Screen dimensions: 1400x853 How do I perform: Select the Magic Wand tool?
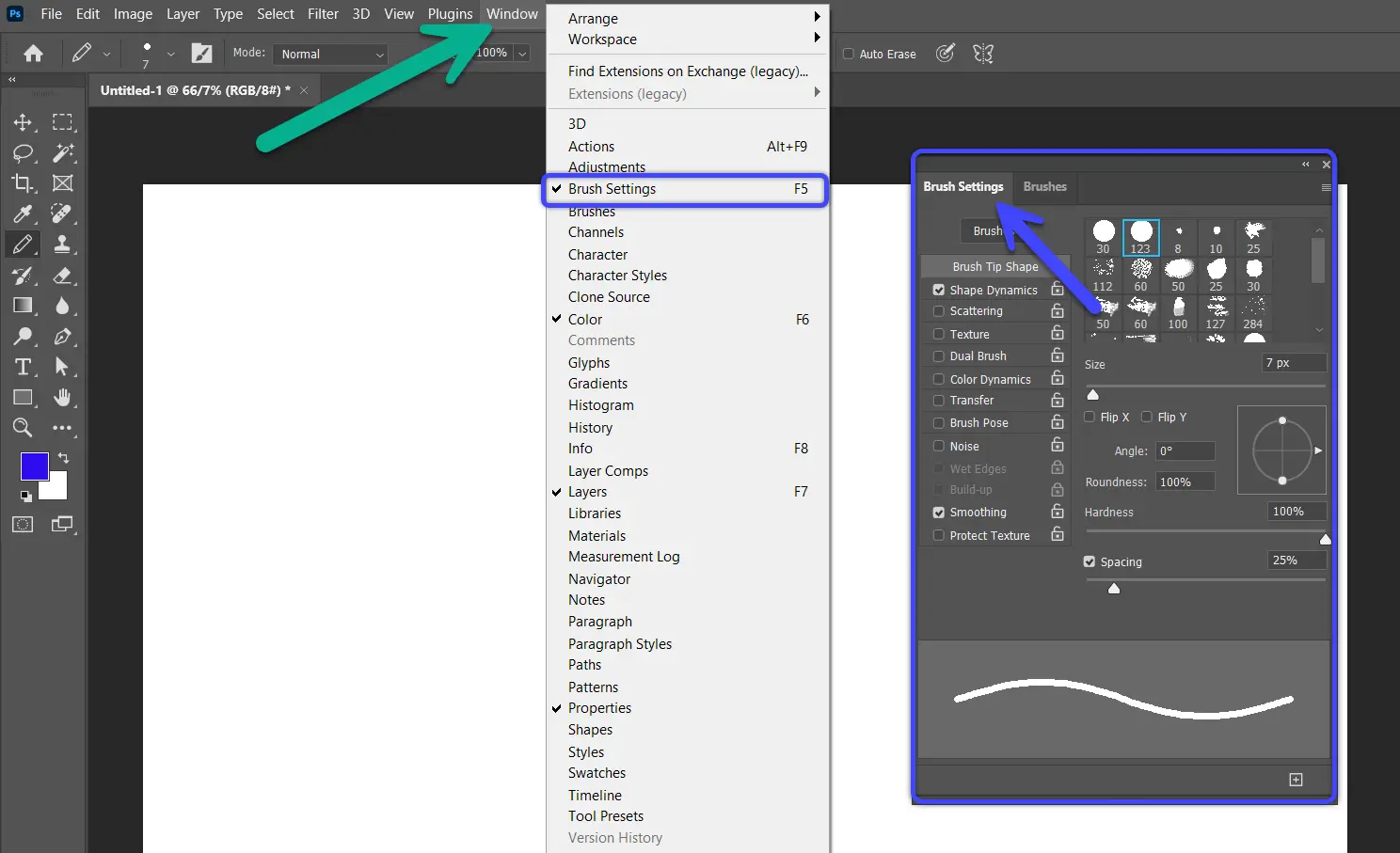[x=62, y=153]
